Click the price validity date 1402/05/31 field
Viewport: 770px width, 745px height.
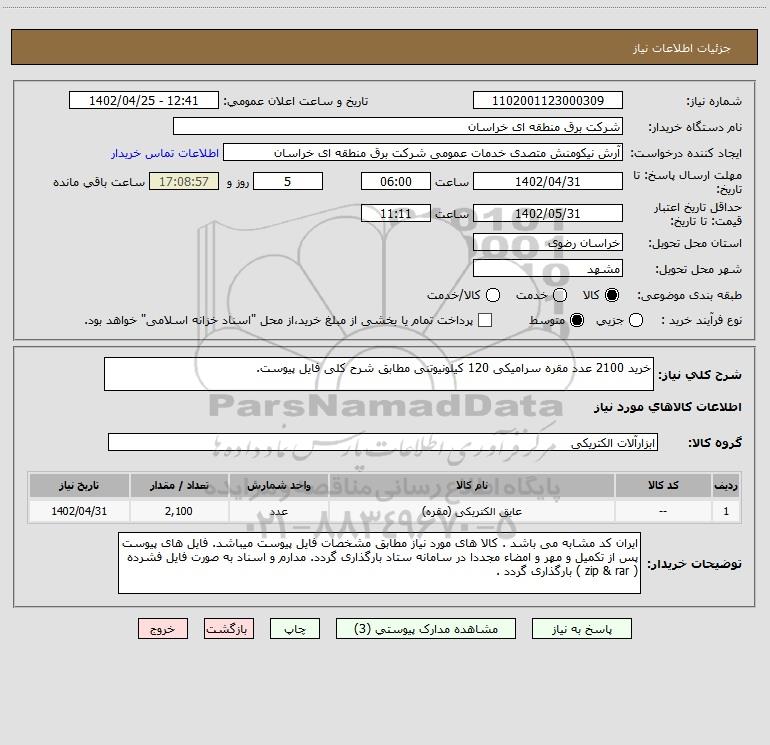point(548,213)
